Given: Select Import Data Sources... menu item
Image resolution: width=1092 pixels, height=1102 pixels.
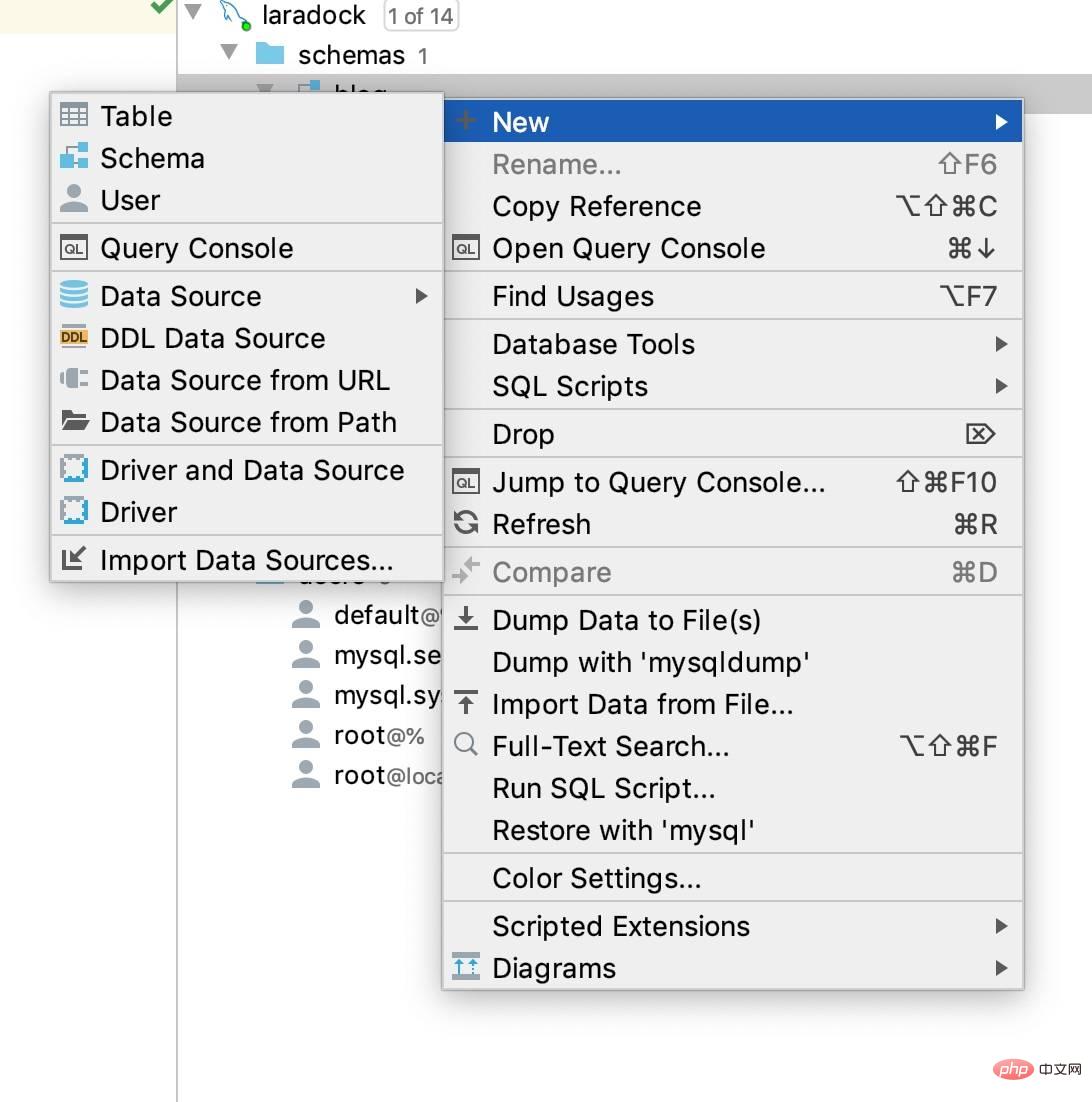Looking at the screenshot, I should point(247,560).
